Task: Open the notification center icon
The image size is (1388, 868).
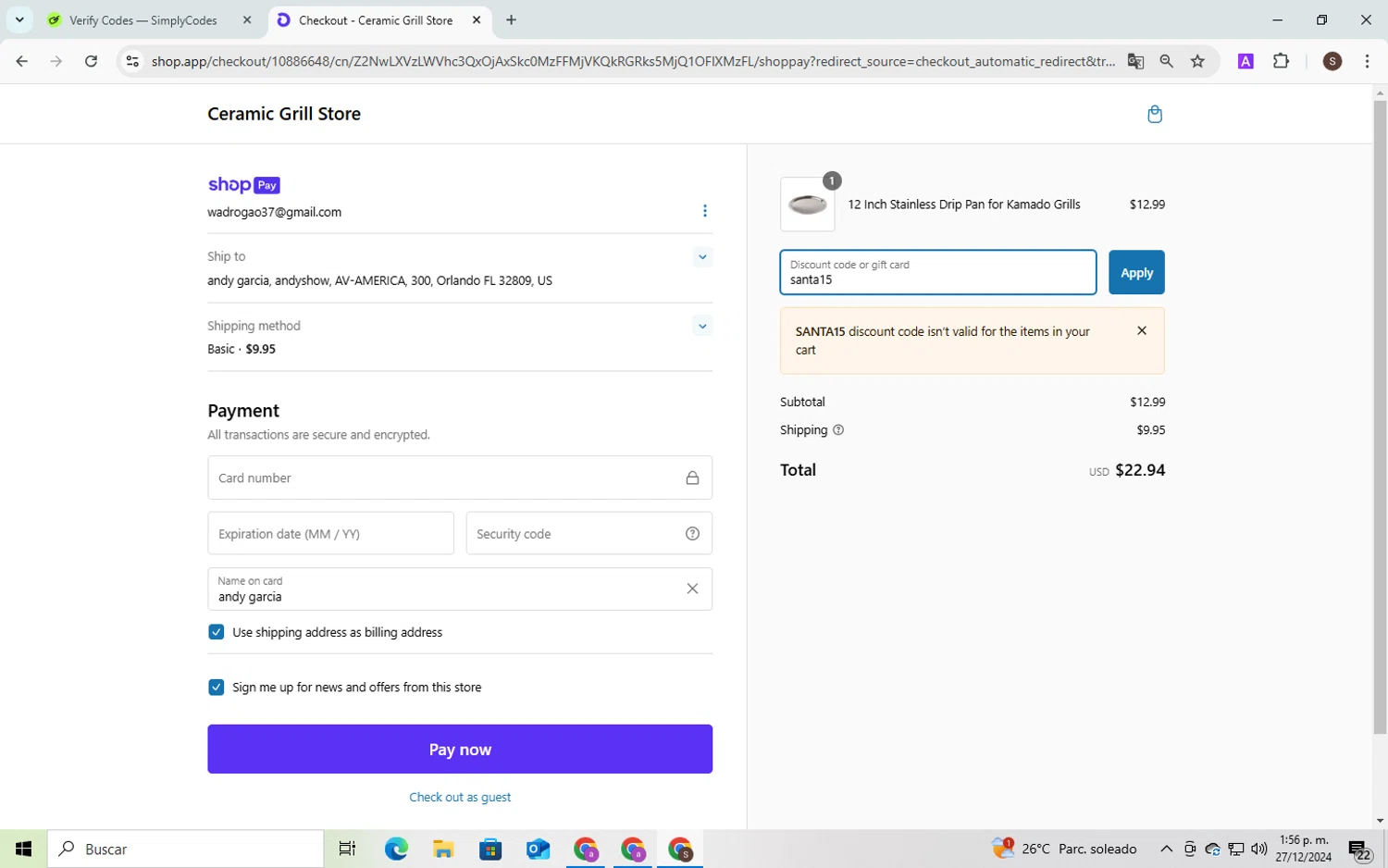Action: (1358, 849)
